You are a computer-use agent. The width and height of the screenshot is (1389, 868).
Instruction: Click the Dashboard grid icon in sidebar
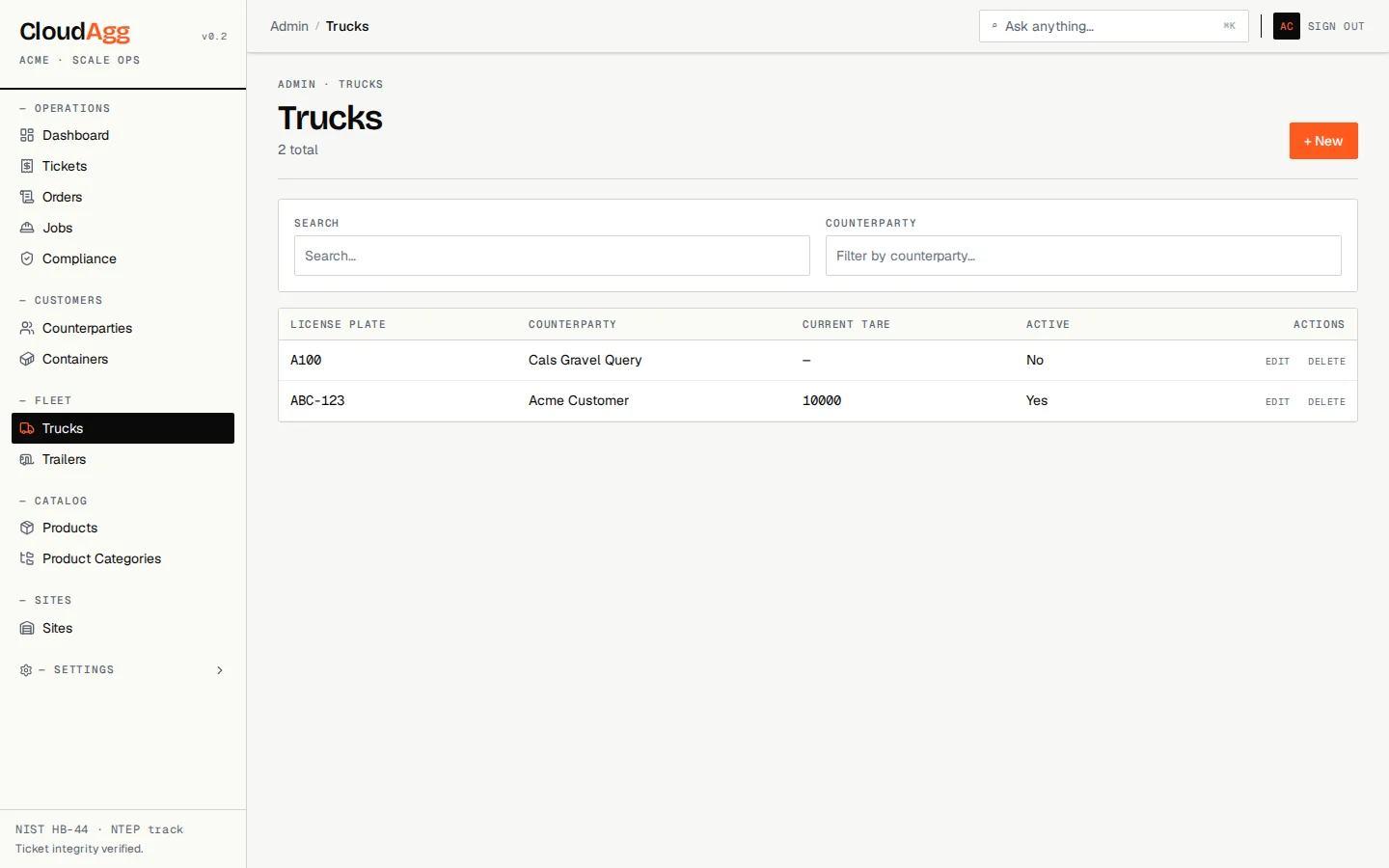click(27, 135)
